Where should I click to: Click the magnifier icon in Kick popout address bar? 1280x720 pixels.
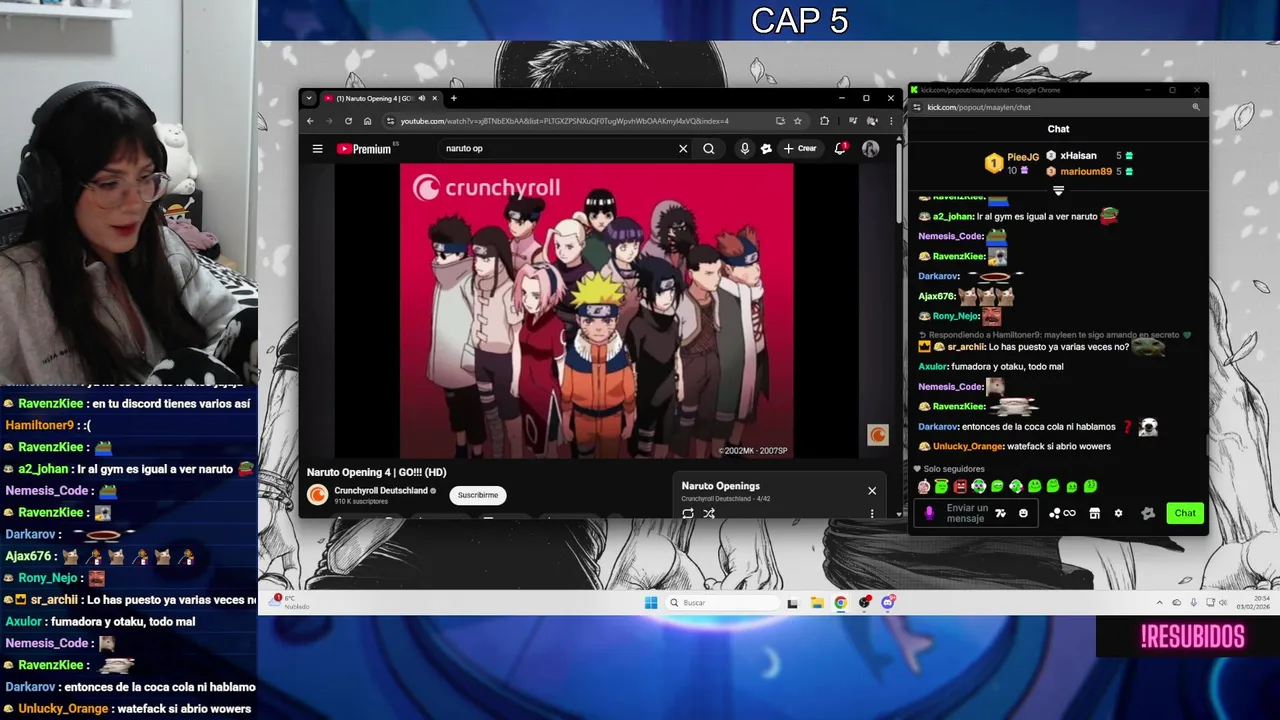point(1195,107)
